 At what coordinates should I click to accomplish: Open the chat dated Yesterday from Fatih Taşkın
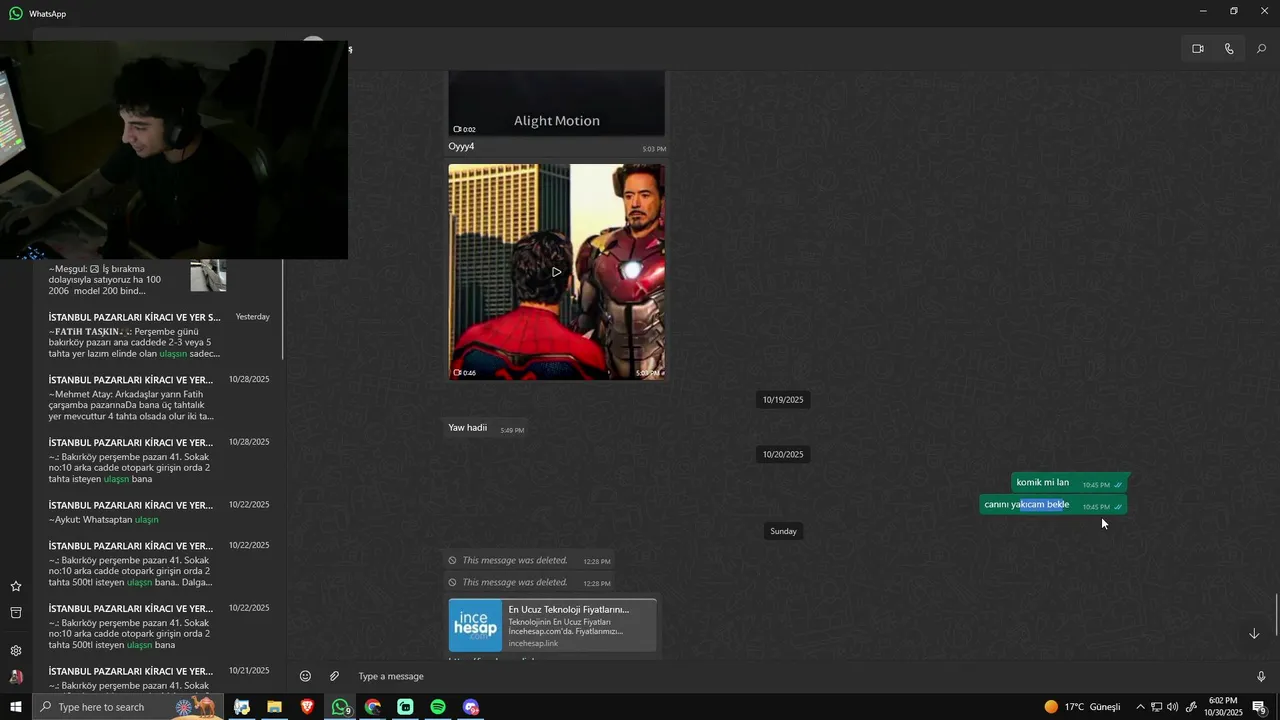coord(158,335)
